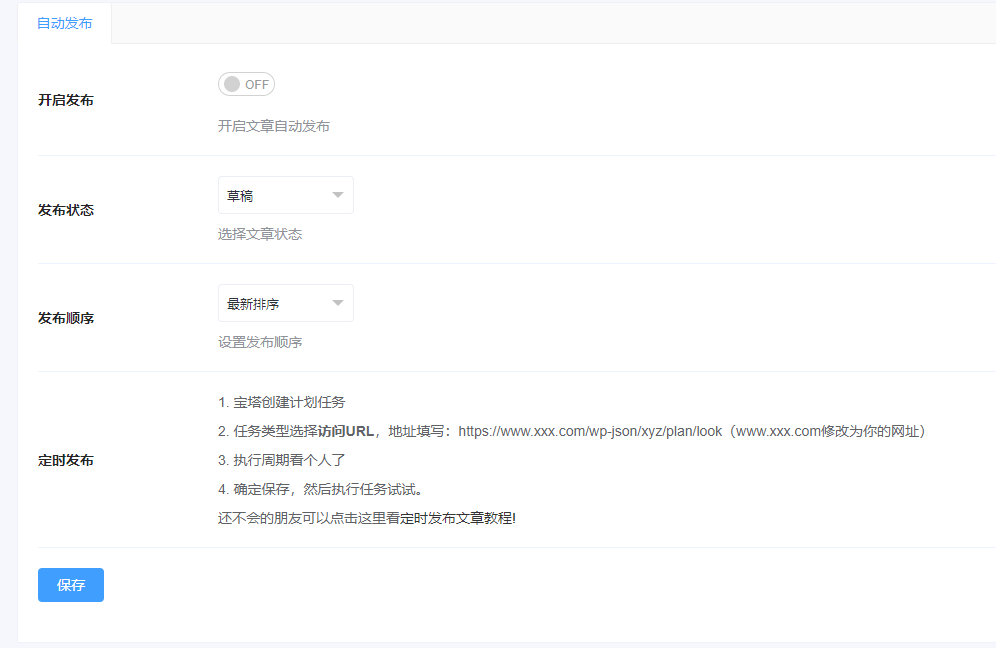Click the 开启发布 label
The image size is (996, 648).
tap(66, 100)
